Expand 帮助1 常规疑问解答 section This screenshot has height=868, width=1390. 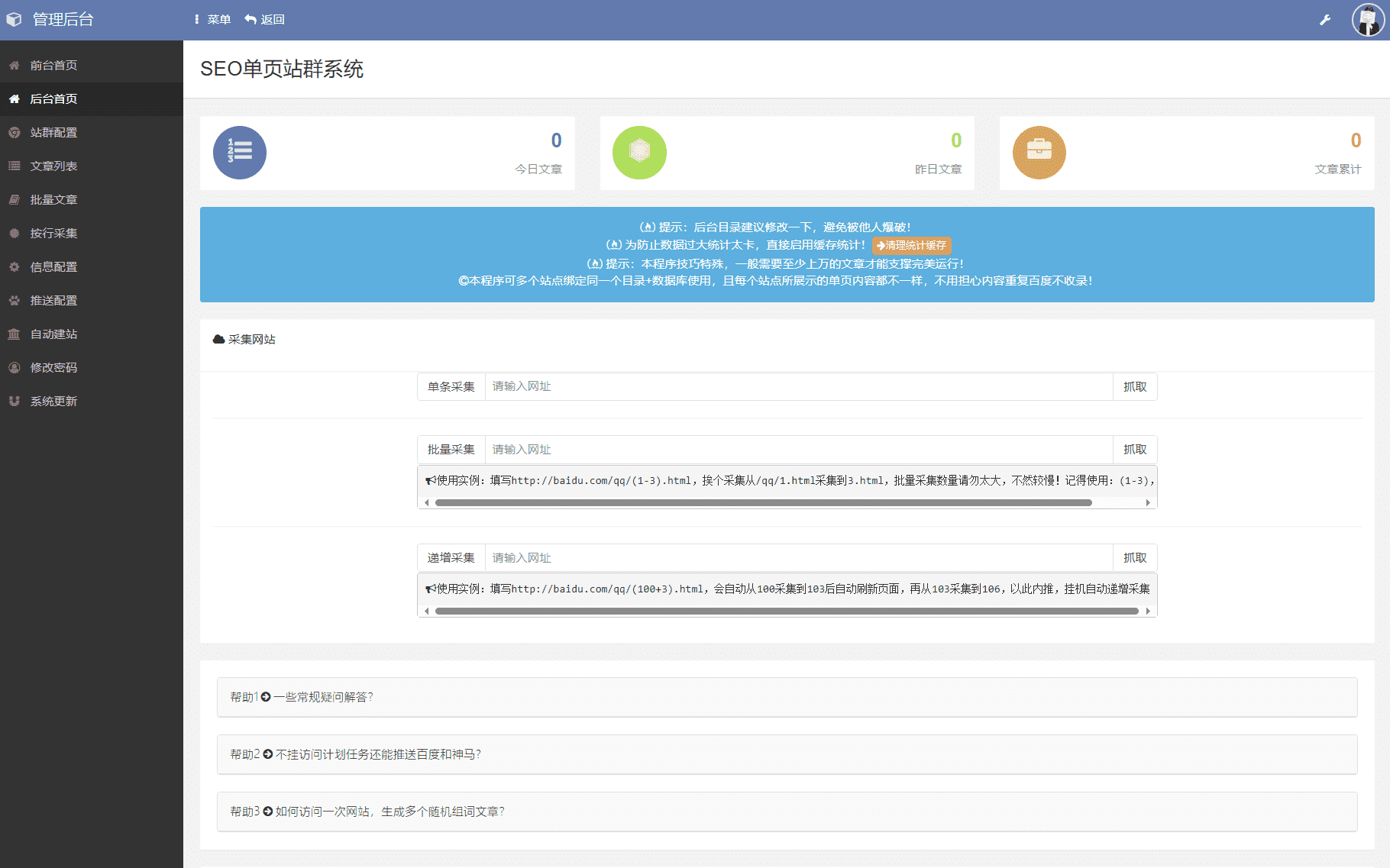[x=302, y=697]
